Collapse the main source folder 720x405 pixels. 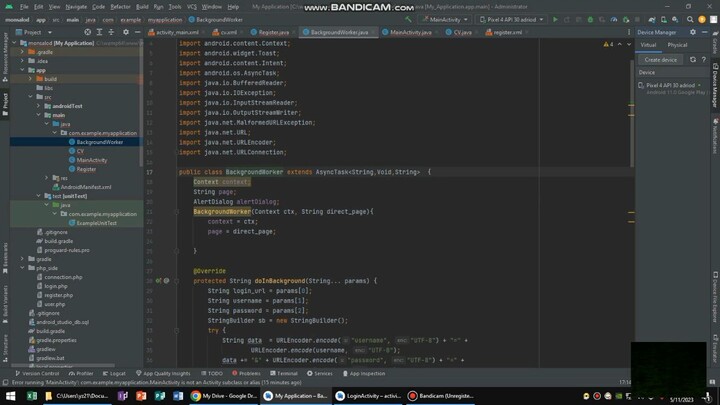click(x=39, y=115)
